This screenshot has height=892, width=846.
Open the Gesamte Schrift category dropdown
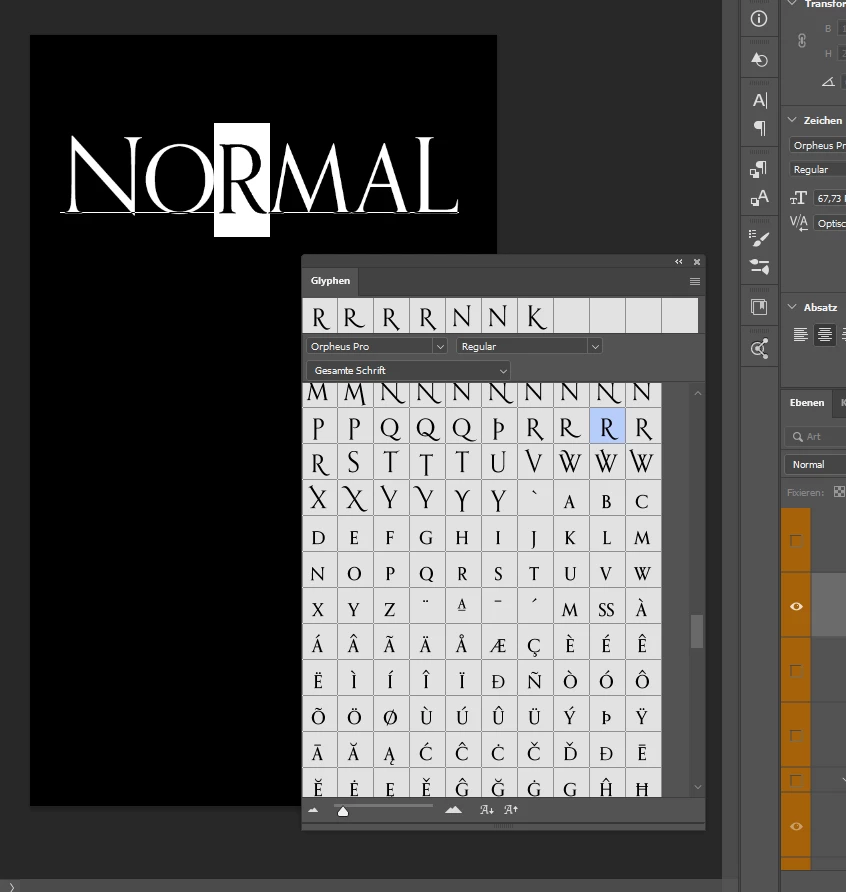(x=408, y=370)
